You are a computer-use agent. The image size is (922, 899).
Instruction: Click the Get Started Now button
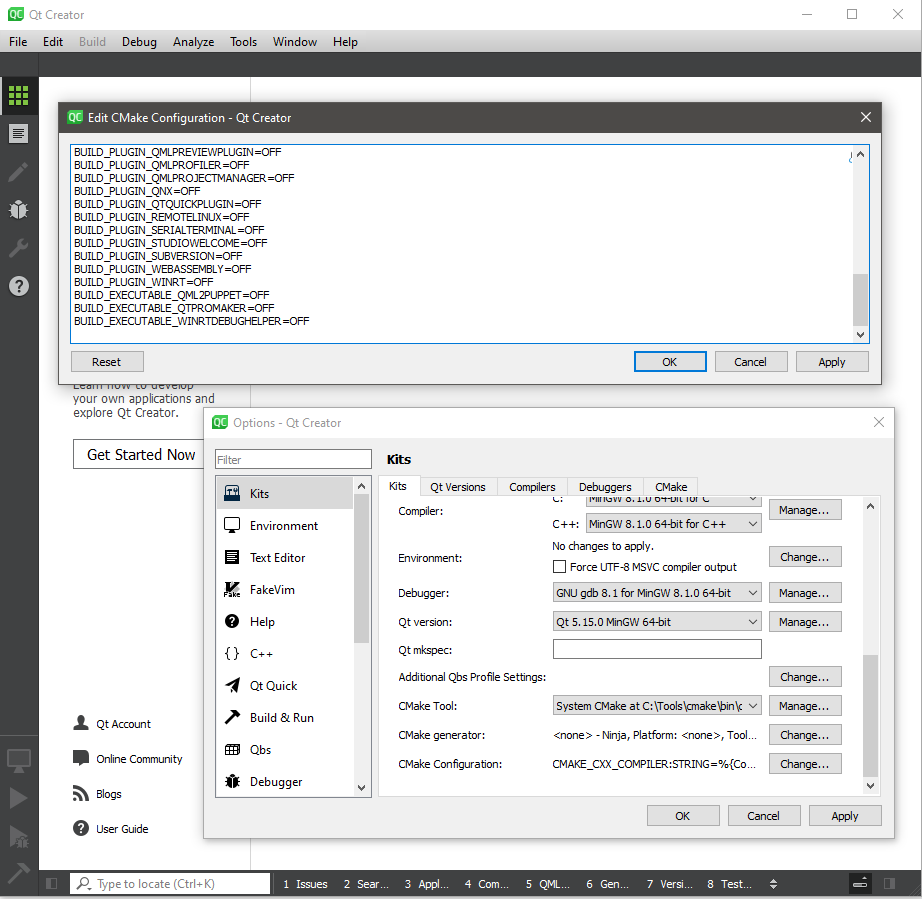coord(141,455)
